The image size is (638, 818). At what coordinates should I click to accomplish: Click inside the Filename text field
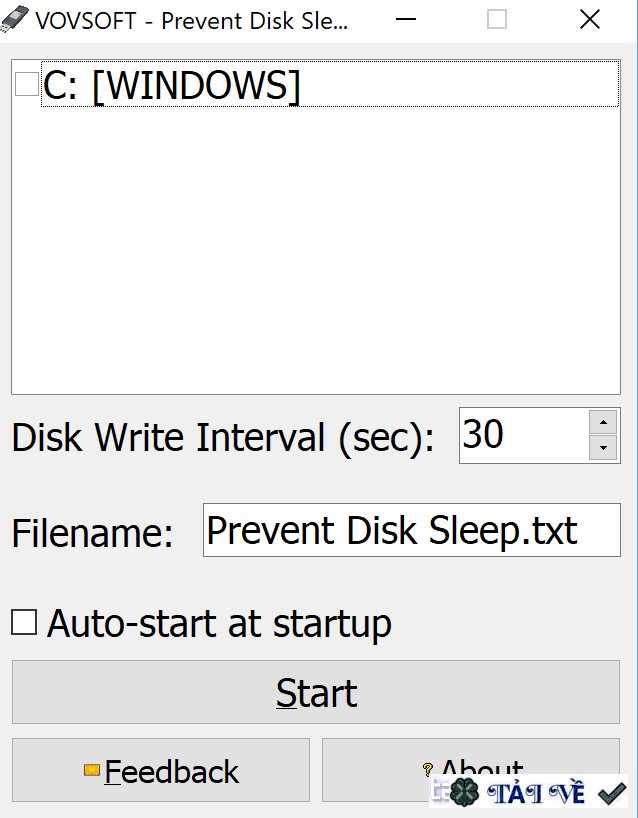410,530
